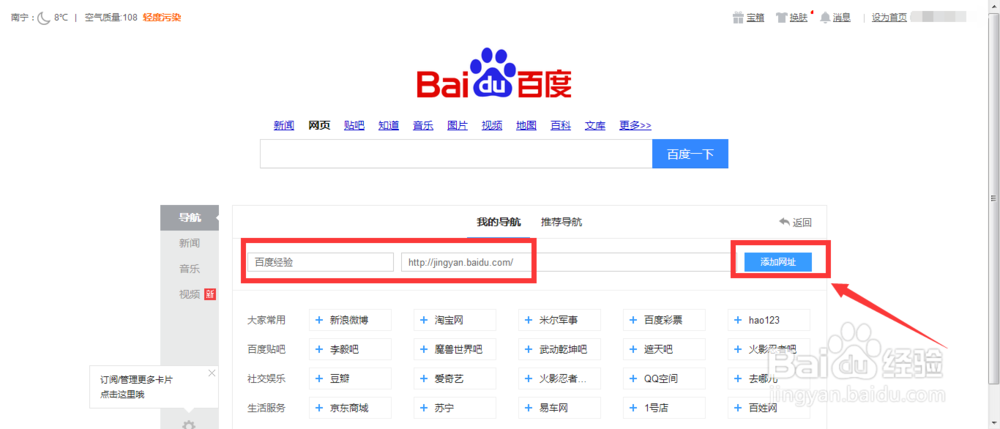
Task: Add 易车网 with its plus icon
Action: tap(528, 408)
